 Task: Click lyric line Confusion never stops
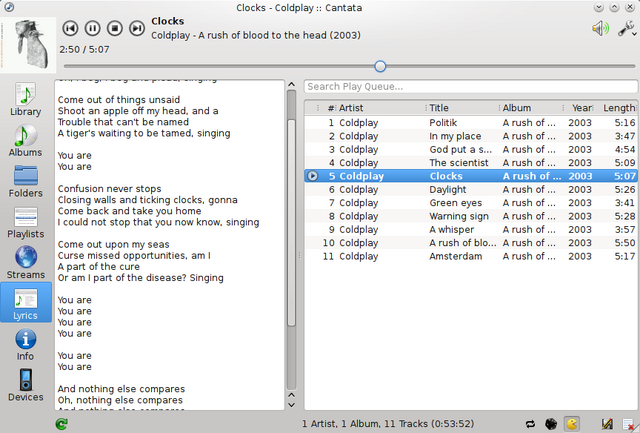pos(109,189)
